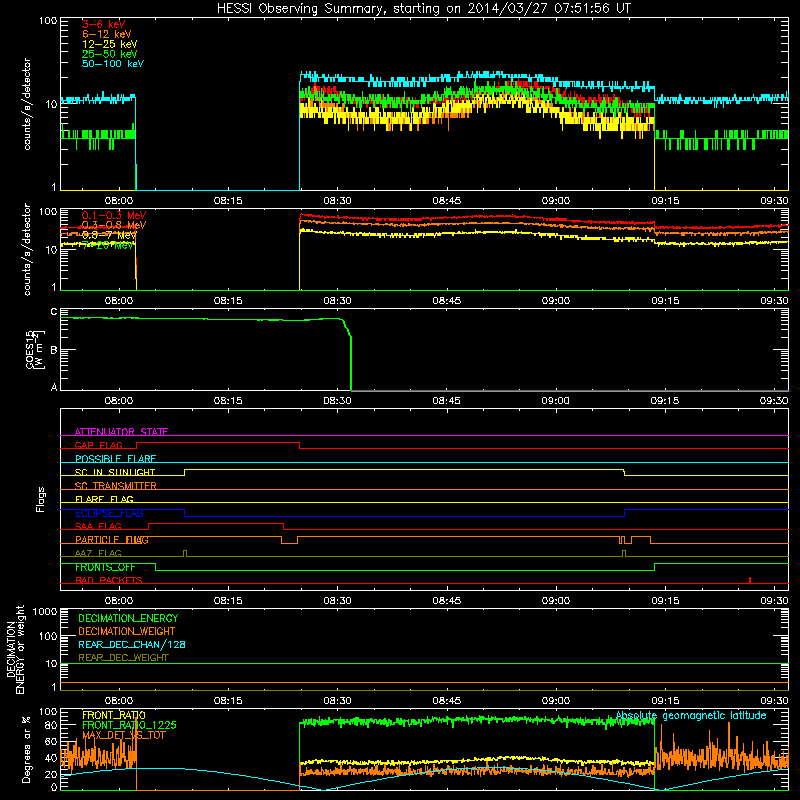
Task: Click the POSSIBLE_FLARE flag label
Action: (115, 459)
